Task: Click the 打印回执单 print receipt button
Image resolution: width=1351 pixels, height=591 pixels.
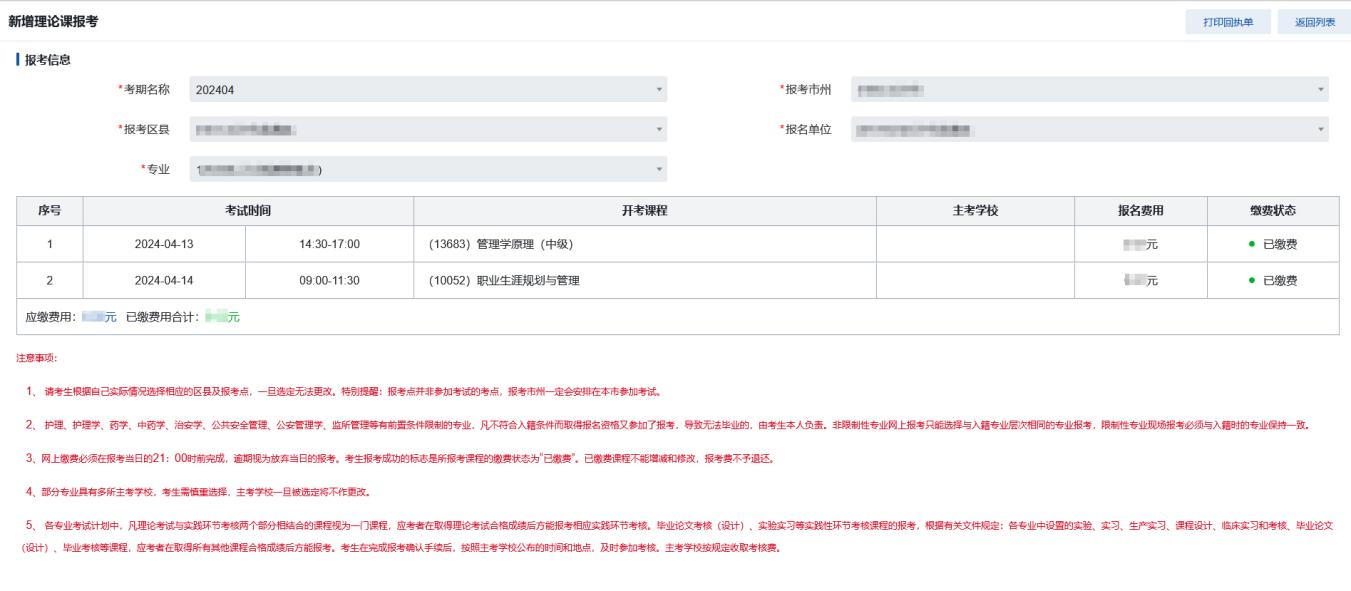Action: pyautogui.click(x=1229, y=21)
